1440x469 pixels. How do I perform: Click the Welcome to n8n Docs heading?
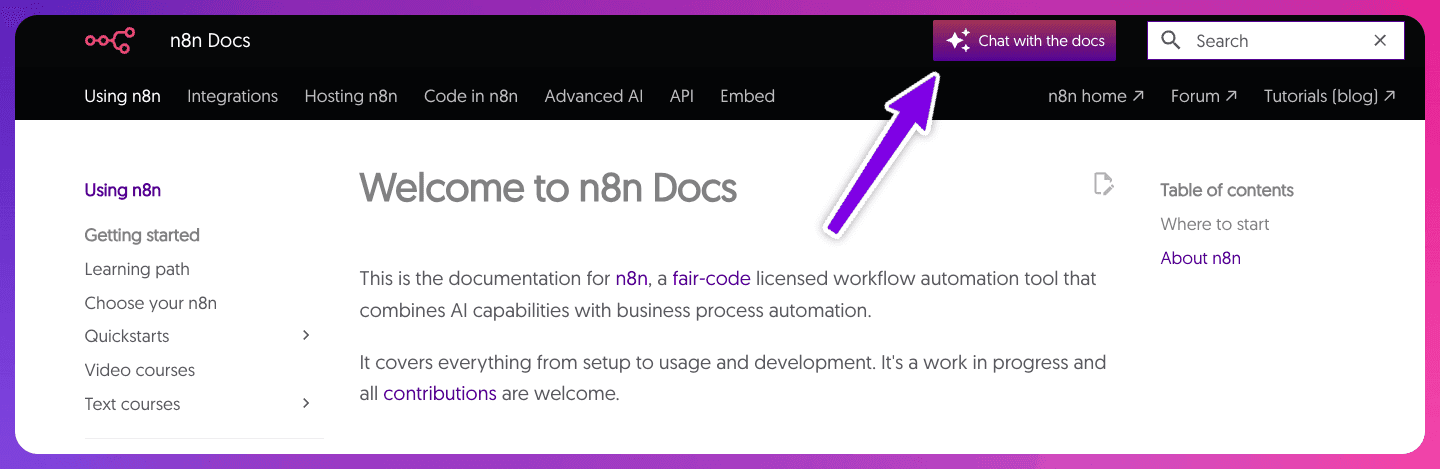pos(548,187)
